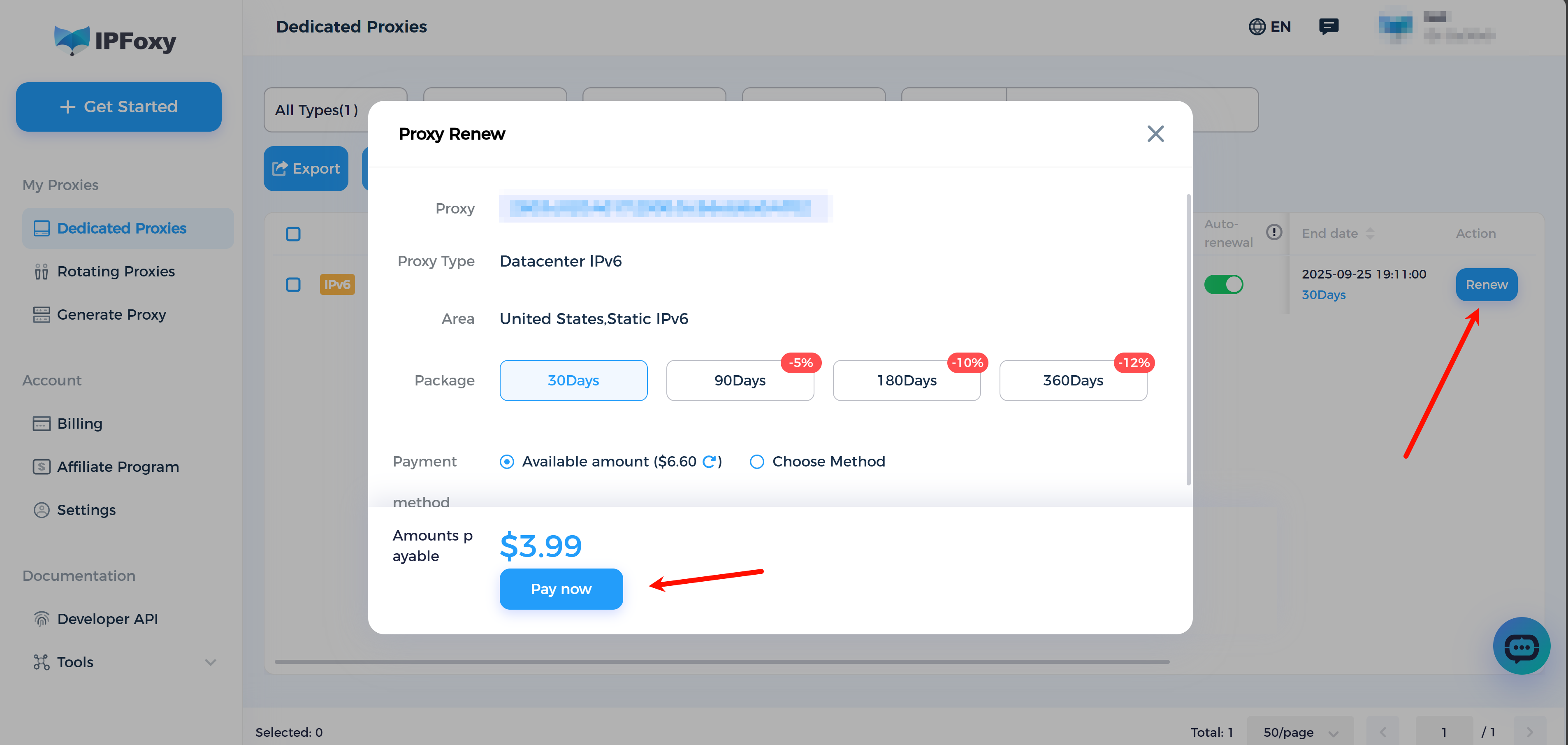
Task: Click the Get Started button
Action: pyautogui.click(x=119, y=107)
